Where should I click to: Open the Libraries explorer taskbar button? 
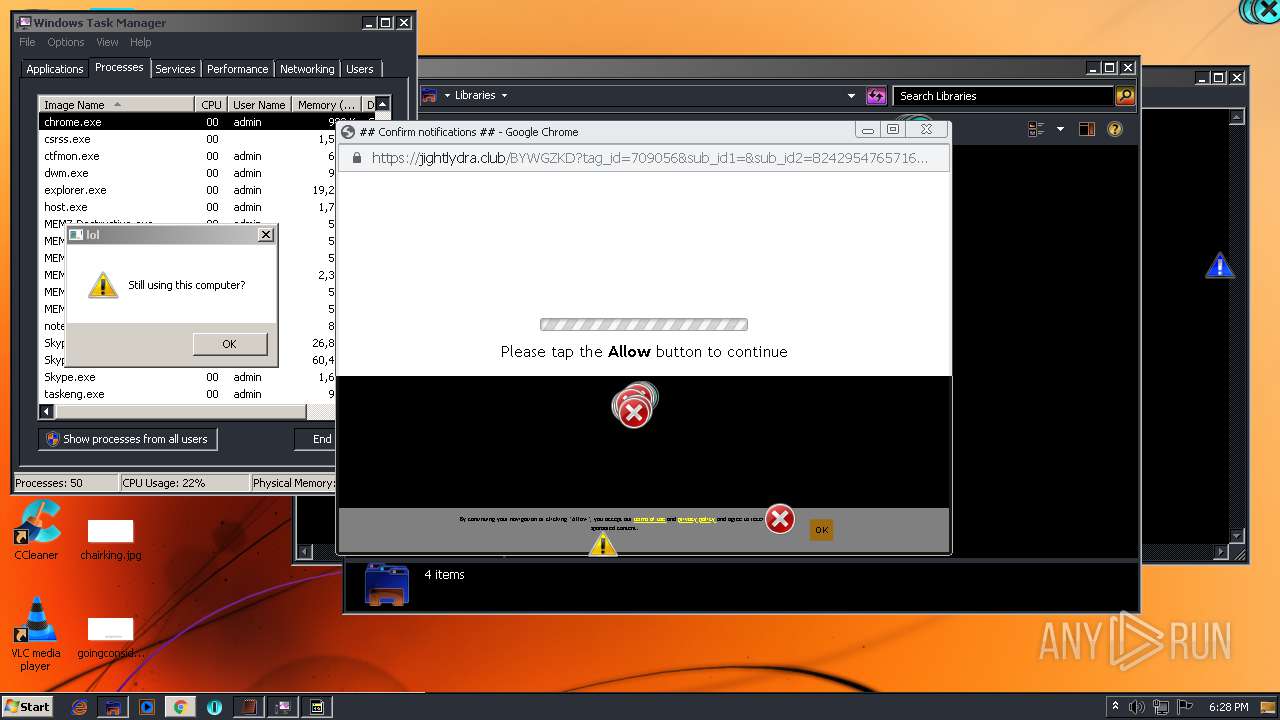click(113, 707)
